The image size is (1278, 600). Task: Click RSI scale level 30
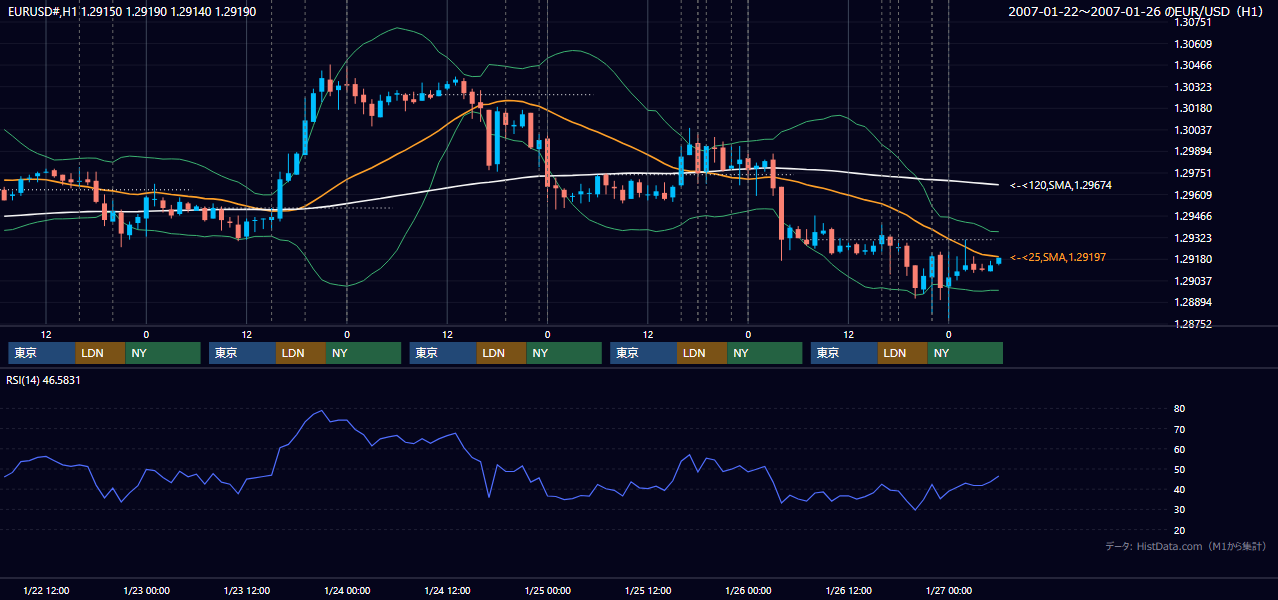click(1180, 509)
